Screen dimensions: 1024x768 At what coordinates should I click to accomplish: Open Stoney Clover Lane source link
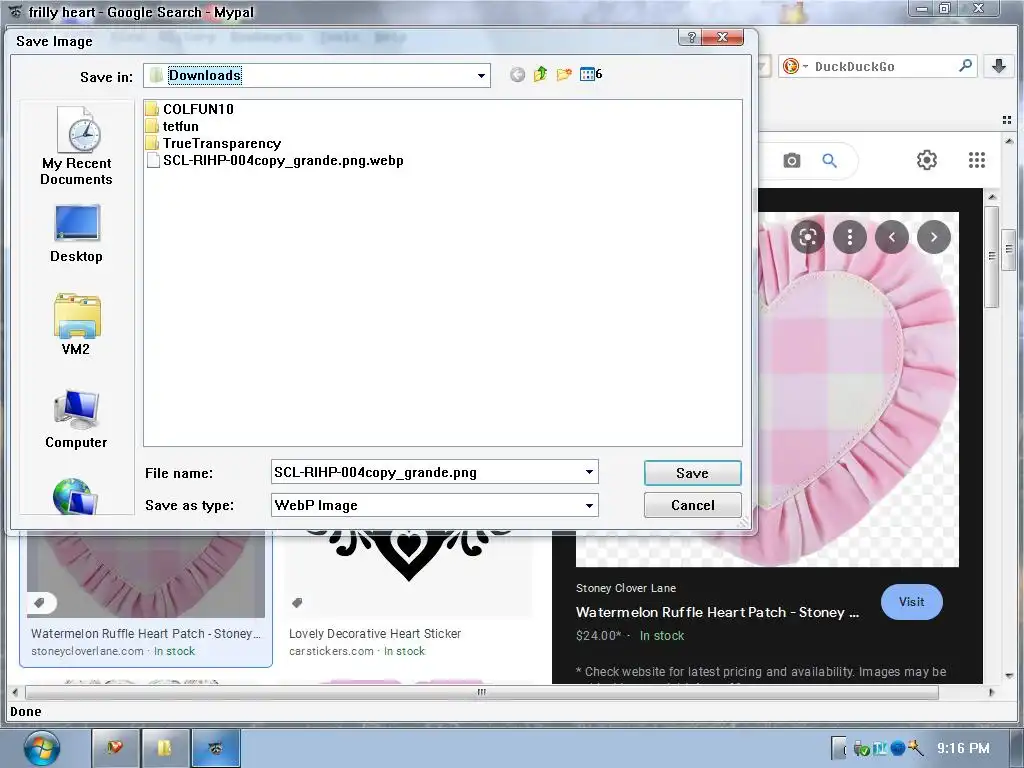(626, 588)
